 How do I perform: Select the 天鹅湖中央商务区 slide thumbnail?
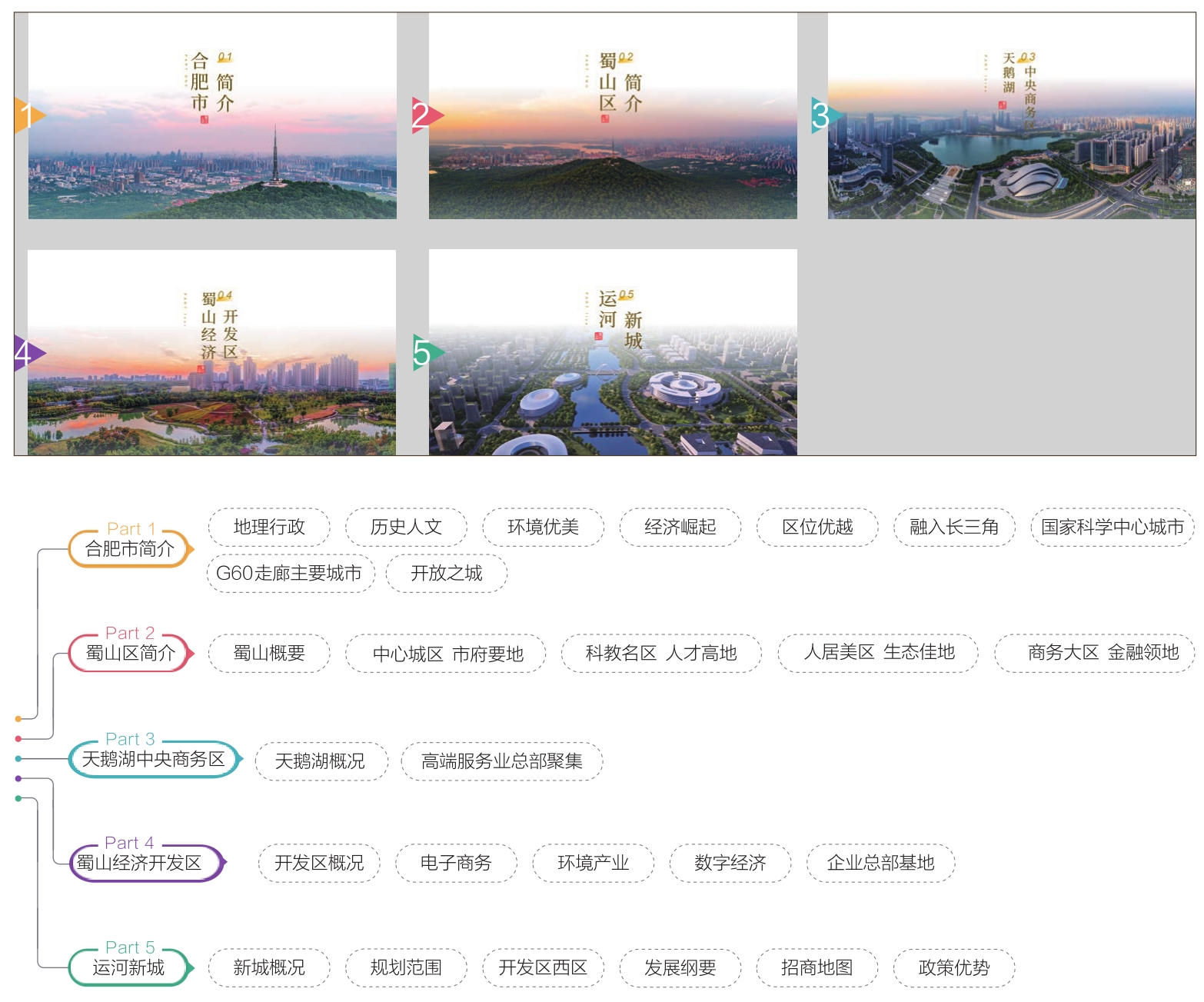point(1012,116)
